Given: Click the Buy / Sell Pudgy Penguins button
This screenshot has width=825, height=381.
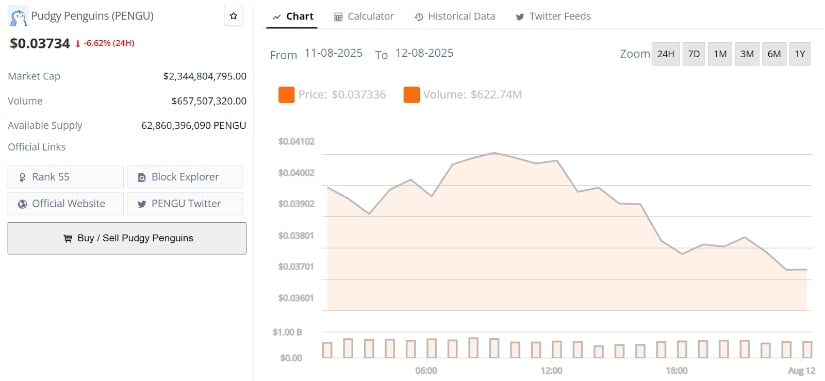Looking at the screenshot, I should pyautogui.click(x=127, y=238).
